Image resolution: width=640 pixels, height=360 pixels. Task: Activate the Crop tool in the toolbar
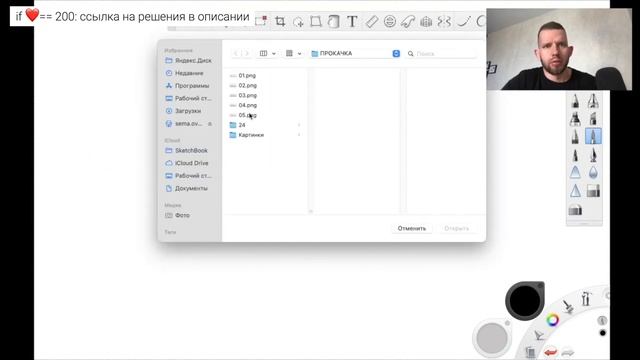point(280,21)
